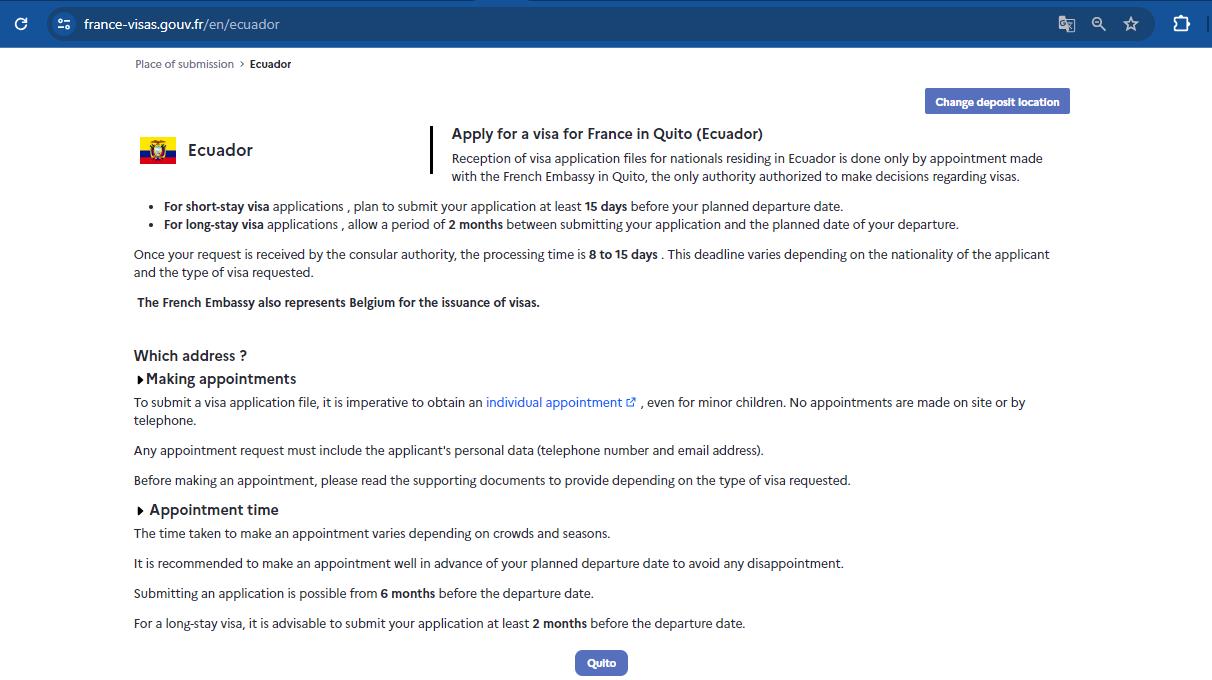1212x680 pixels.
Task: Collapse the Making appointments section
Action: (140, 380)
